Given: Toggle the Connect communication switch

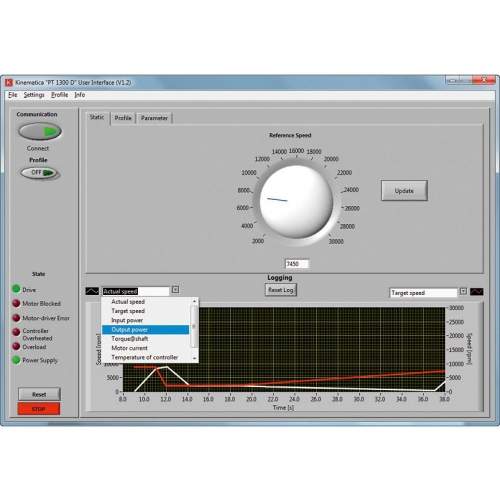Looking at the screenshot, I should tap(40, 131).
